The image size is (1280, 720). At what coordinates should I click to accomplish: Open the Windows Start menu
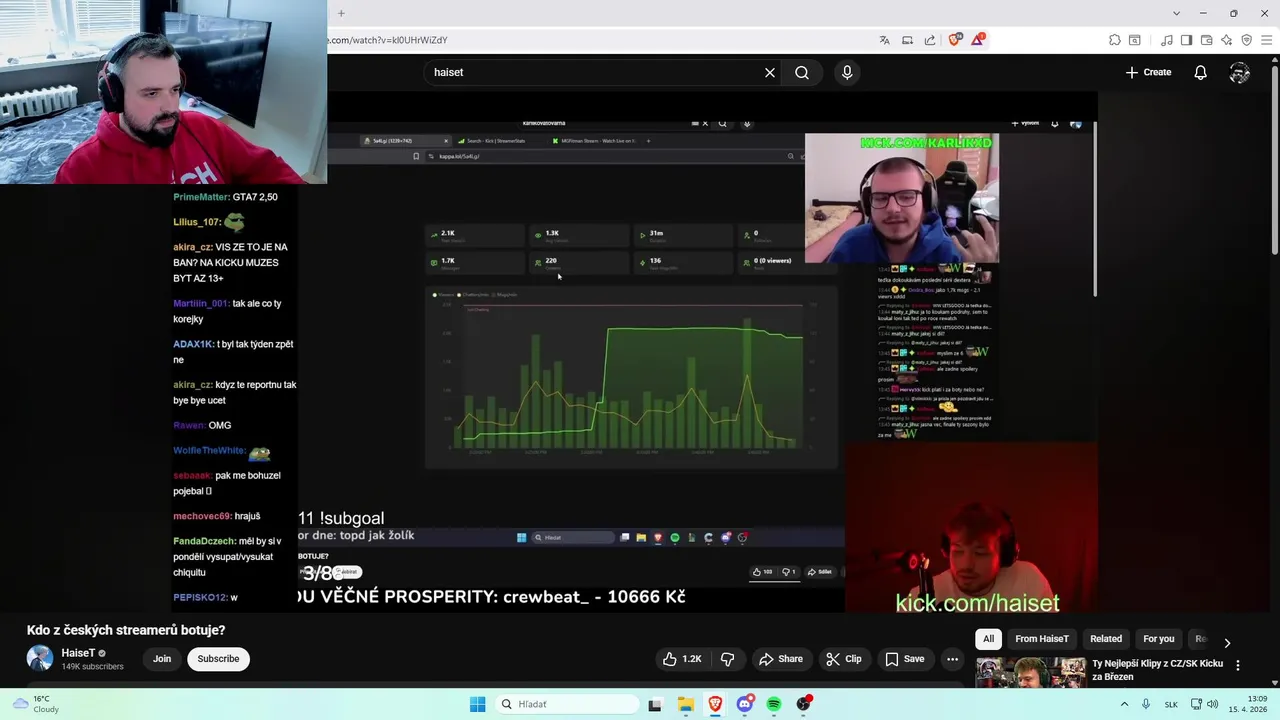click(478, 704)
